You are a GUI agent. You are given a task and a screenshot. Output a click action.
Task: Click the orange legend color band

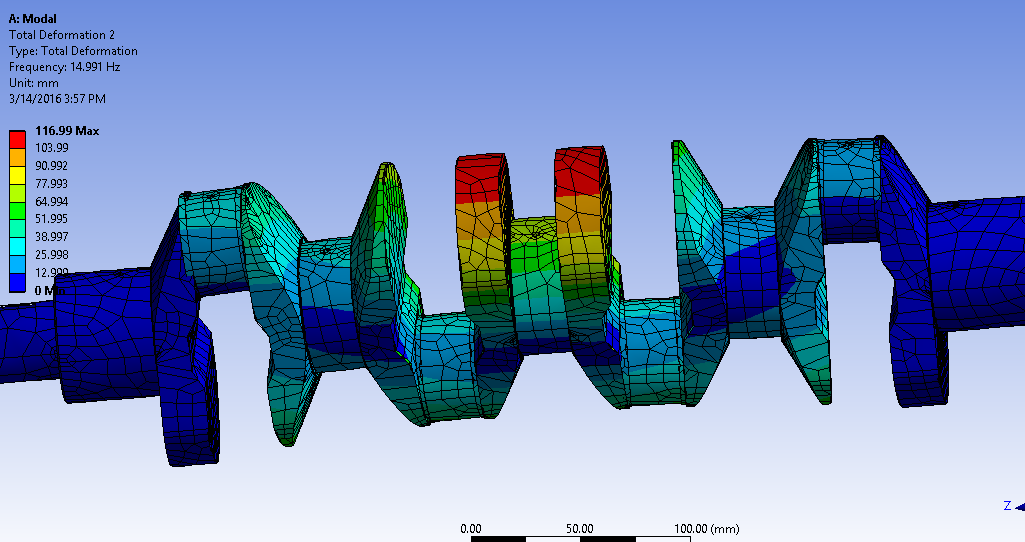coord(17,157)
